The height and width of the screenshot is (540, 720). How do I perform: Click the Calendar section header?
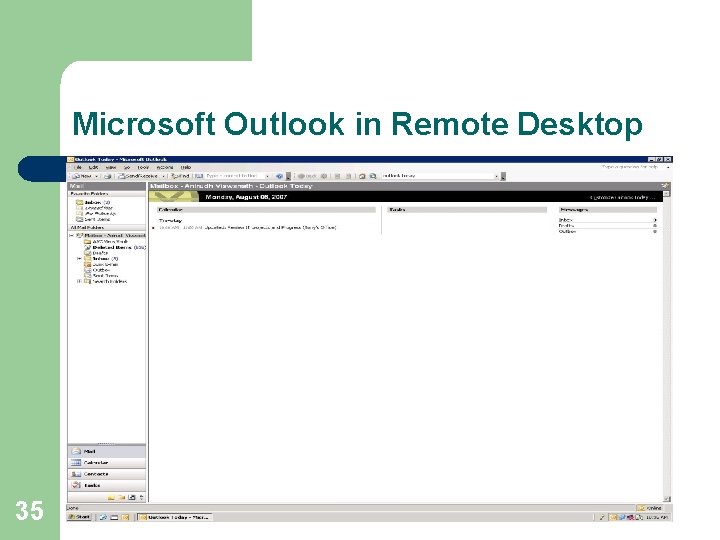(x=266, y=210)
